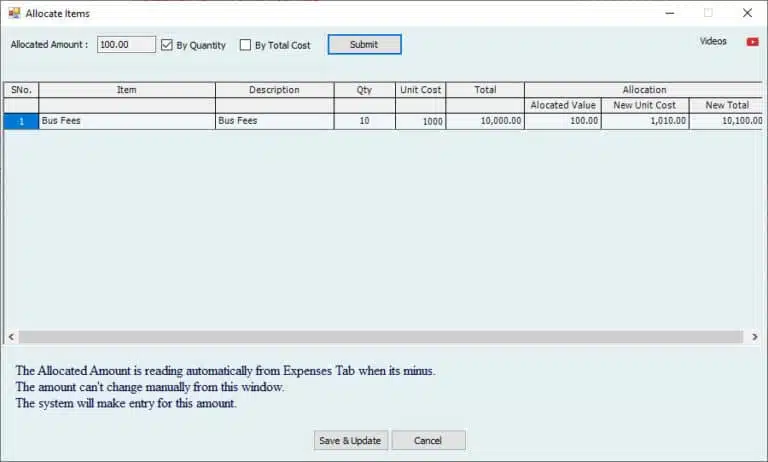Click the Save & Update button
768x462 pixels.
(349, 440)
